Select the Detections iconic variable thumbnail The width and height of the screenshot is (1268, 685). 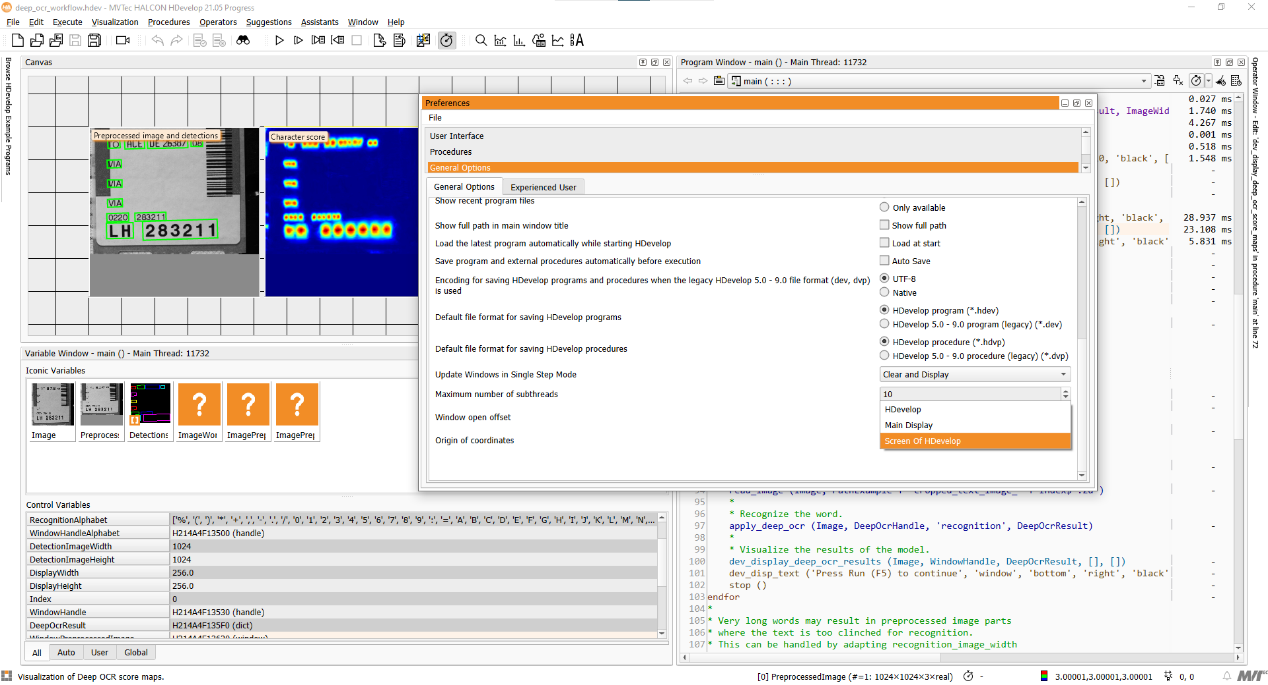pos(149,411)
